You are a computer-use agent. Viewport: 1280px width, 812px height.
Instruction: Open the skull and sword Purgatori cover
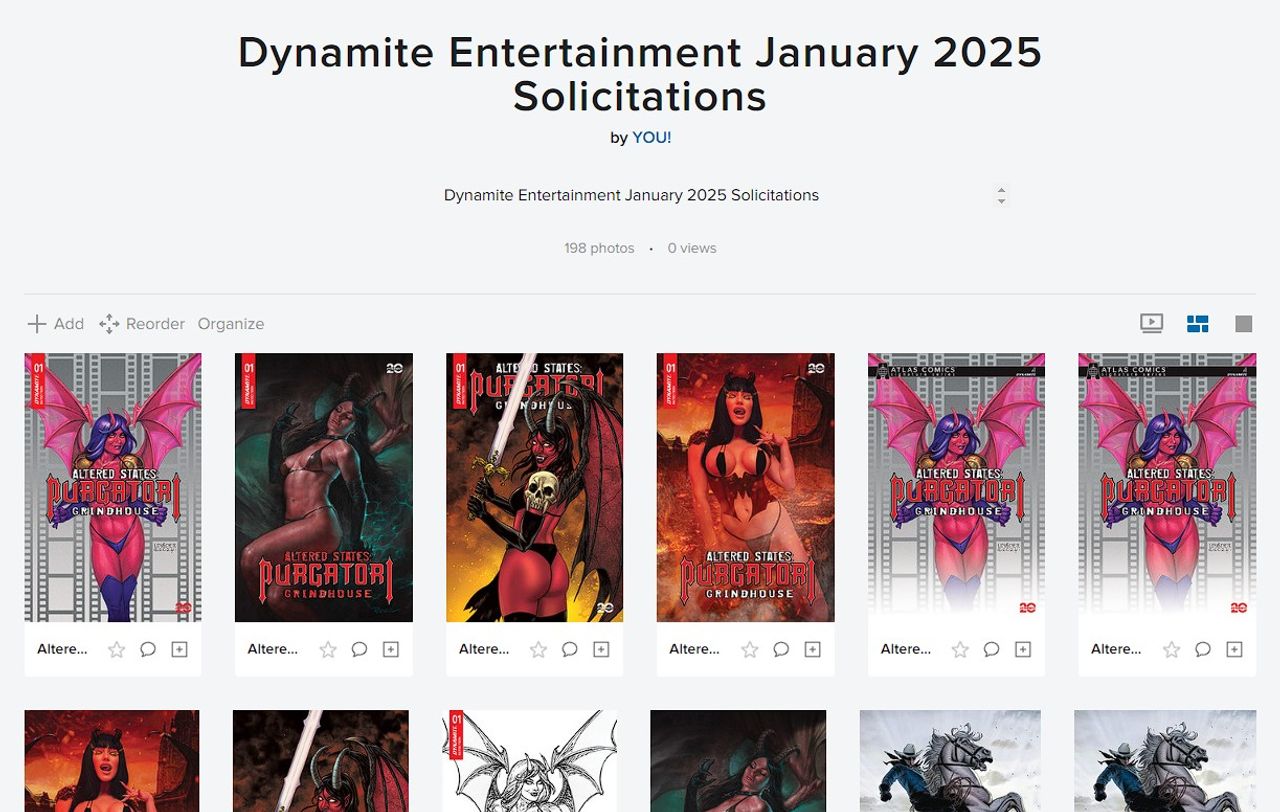[x=534, y=487]
